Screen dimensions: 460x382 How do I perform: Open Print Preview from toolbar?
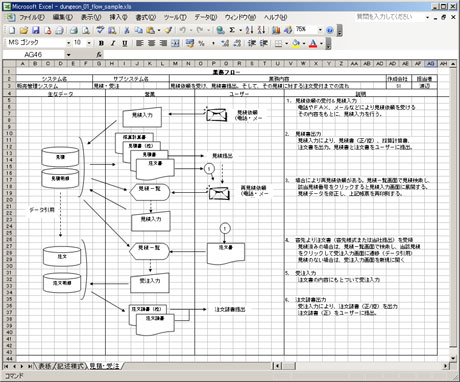coord(86,30)
